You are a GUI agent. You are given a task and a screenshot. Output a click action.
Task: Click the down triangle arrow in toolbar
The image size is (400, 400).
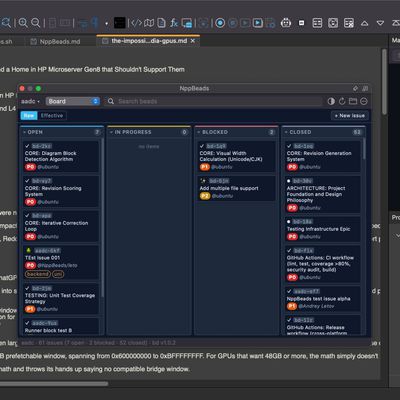(380, 23)
